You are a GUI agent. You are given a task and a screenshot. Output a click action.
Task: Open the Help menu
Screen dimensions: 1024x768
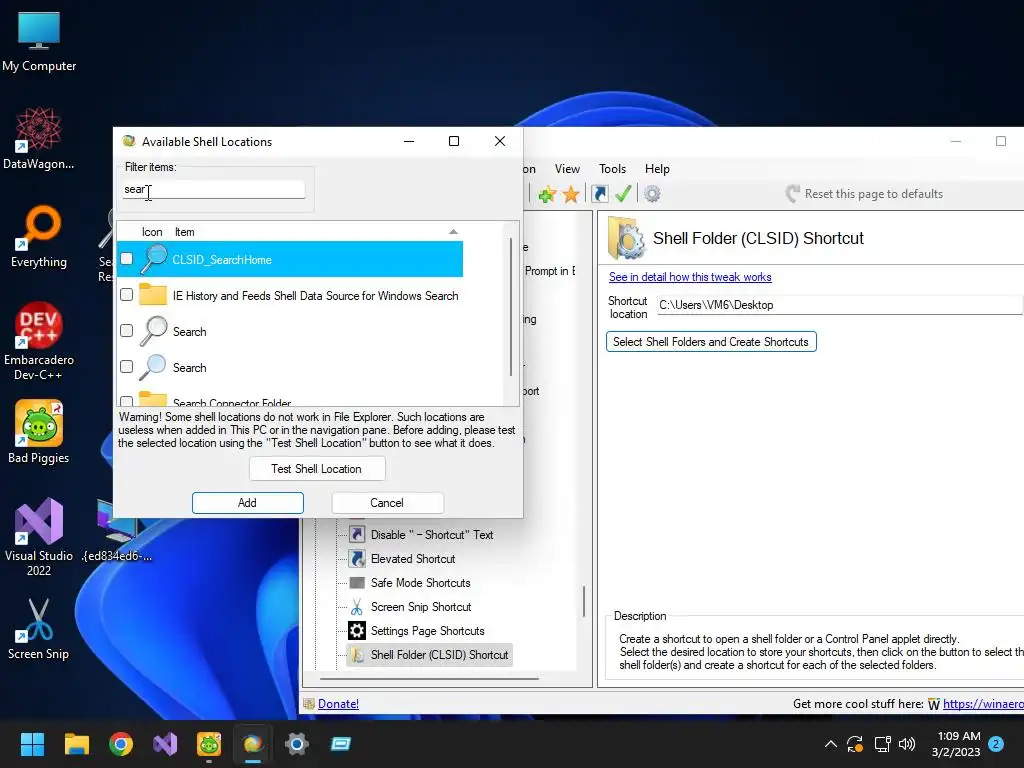(x=657, y=168)
